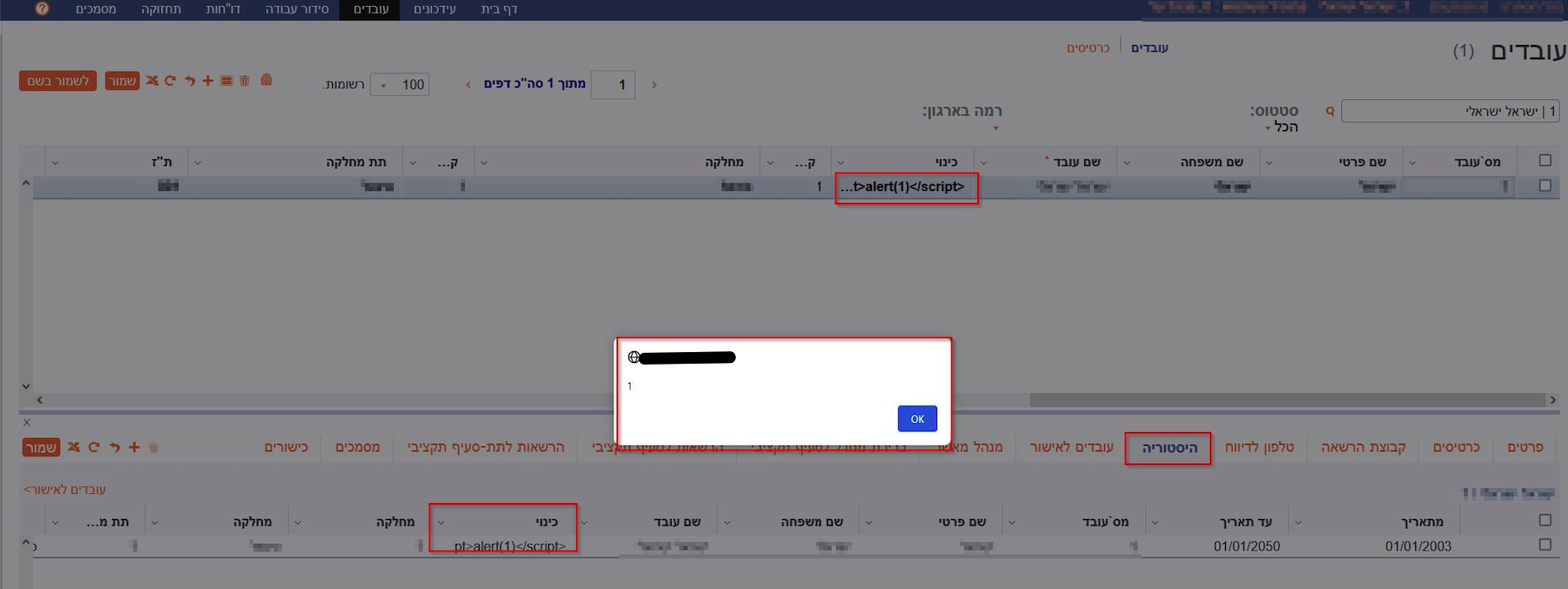Open ת"ז column menu in upper grid
Screen dimensions: 1568x589
55,163
